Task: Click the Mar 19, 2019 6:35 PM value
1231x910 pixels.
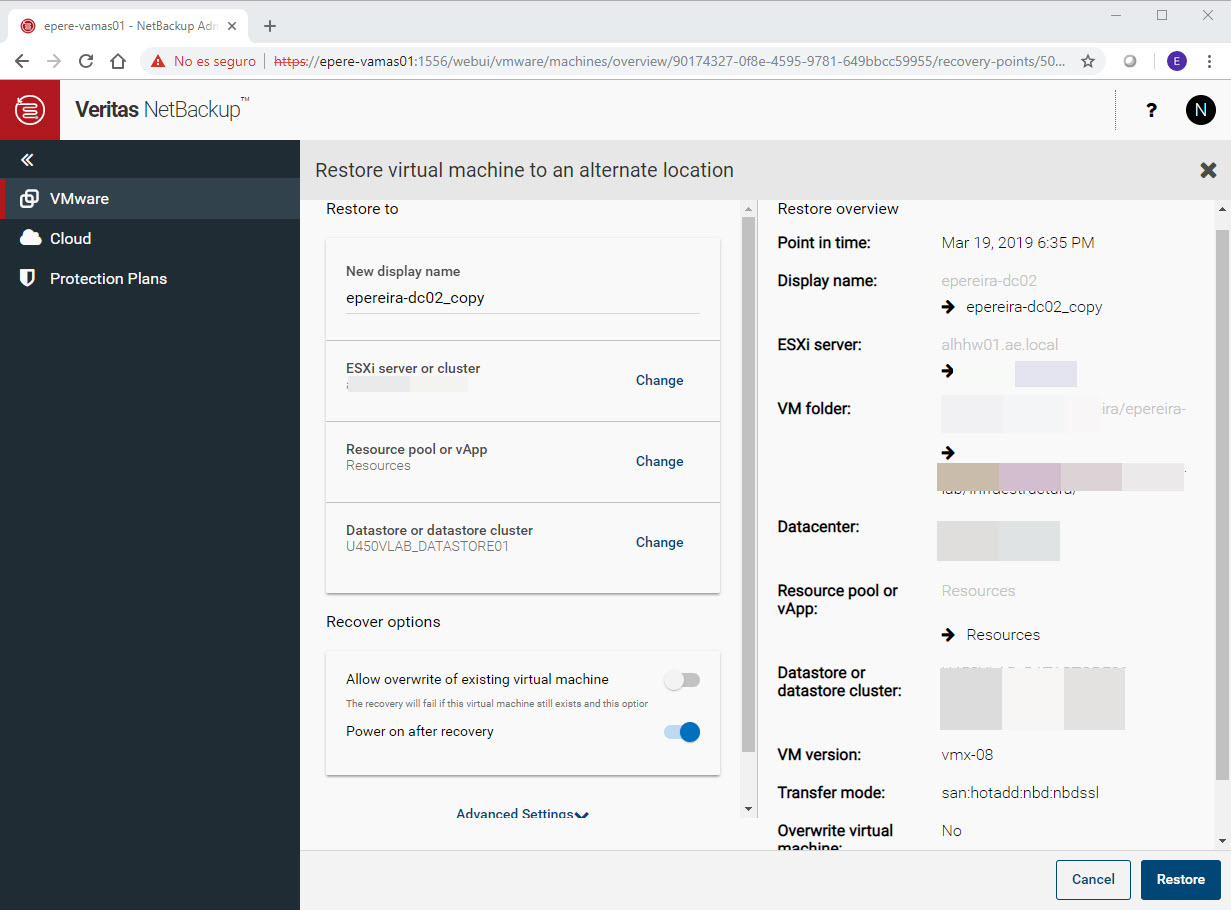Action: click(x=1018, y=243)
